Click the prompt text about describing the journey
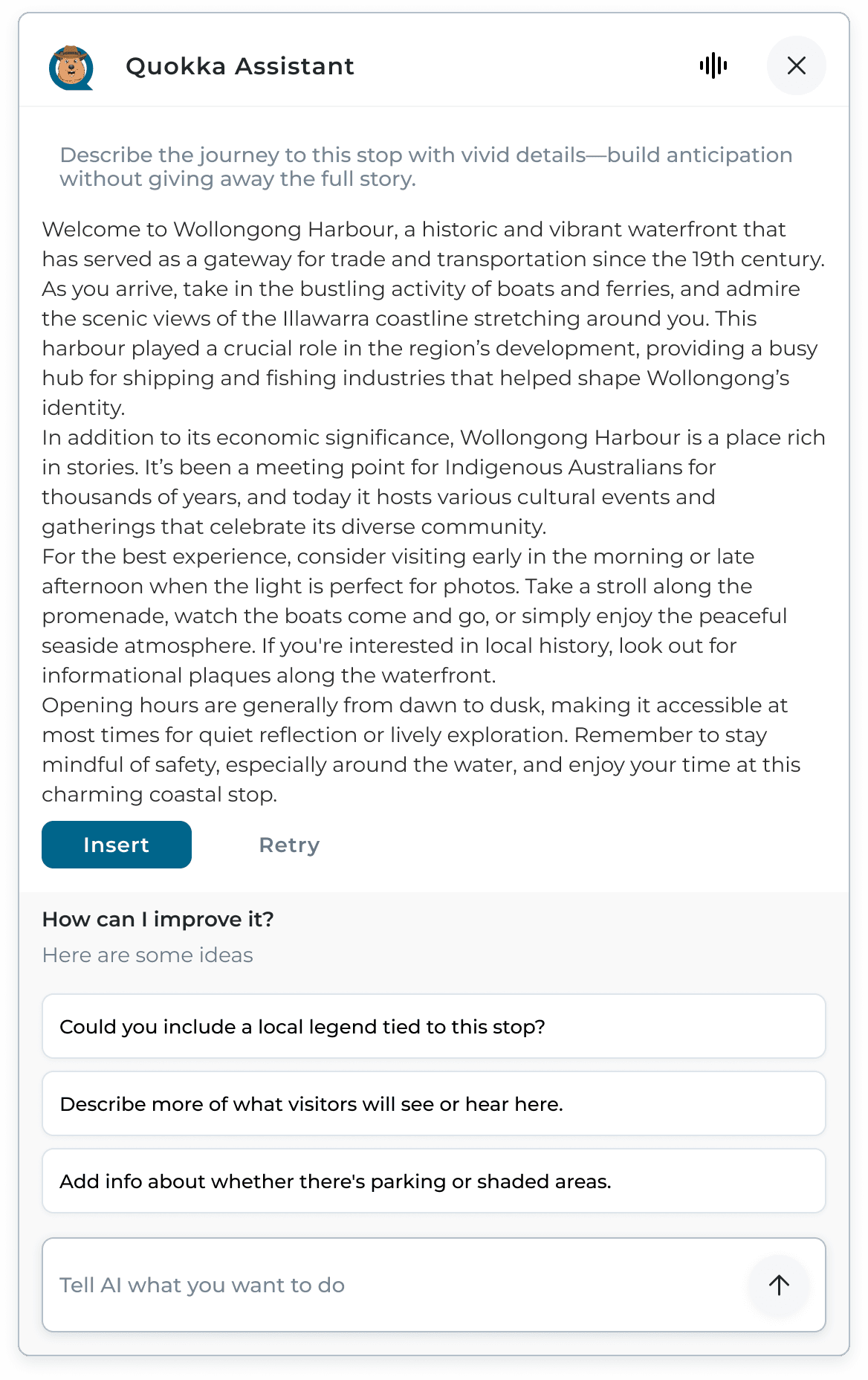 pos(427,167)
